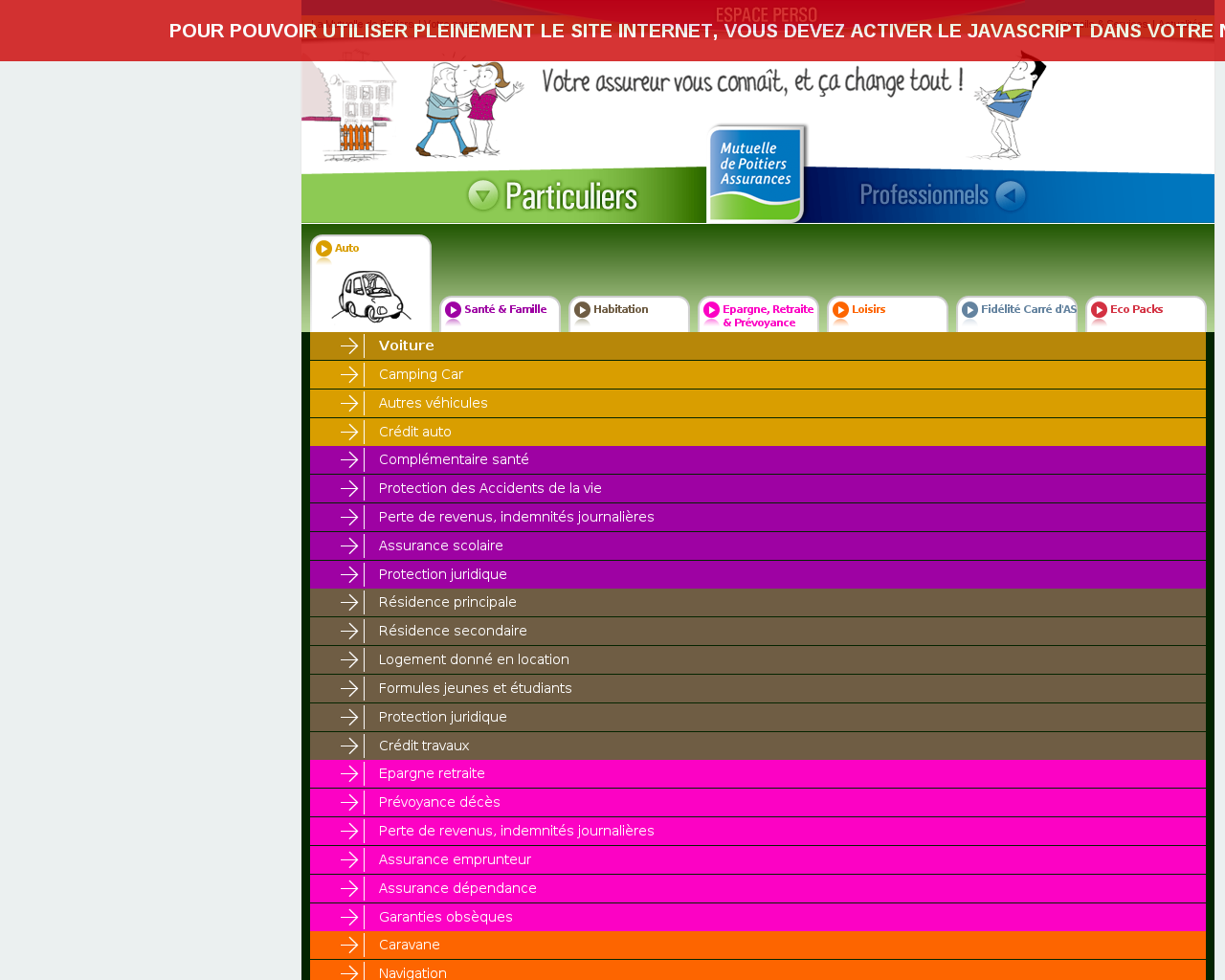1225x980 pixels.
Task: Click arrow icon beside Assurance scolaire
Action: click(349, 546)
